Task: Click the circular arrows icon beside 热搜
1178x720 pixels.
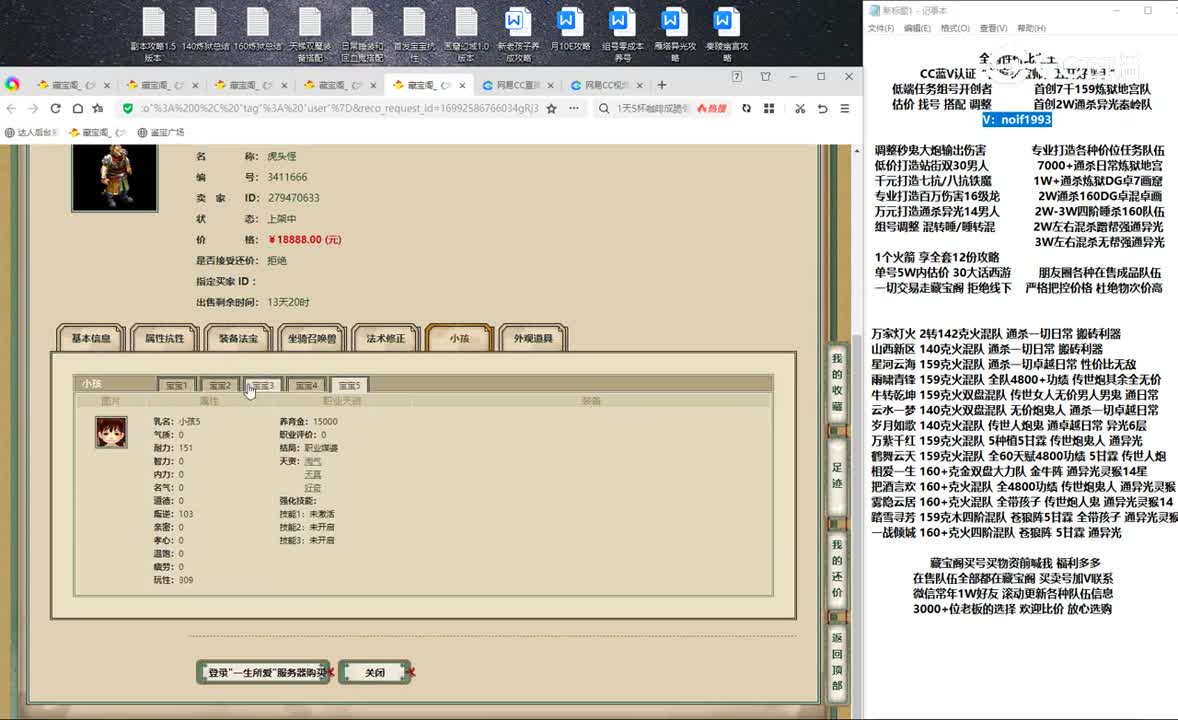Action: pyautogui.click(x=746, y=108)
